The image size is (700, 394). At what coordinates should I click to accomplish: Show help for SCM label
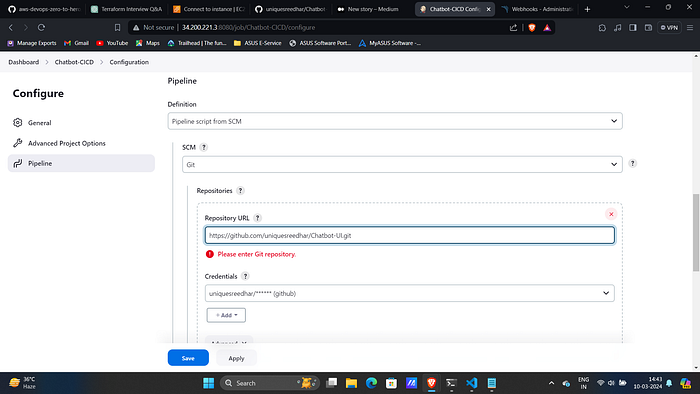coord(204,147)
